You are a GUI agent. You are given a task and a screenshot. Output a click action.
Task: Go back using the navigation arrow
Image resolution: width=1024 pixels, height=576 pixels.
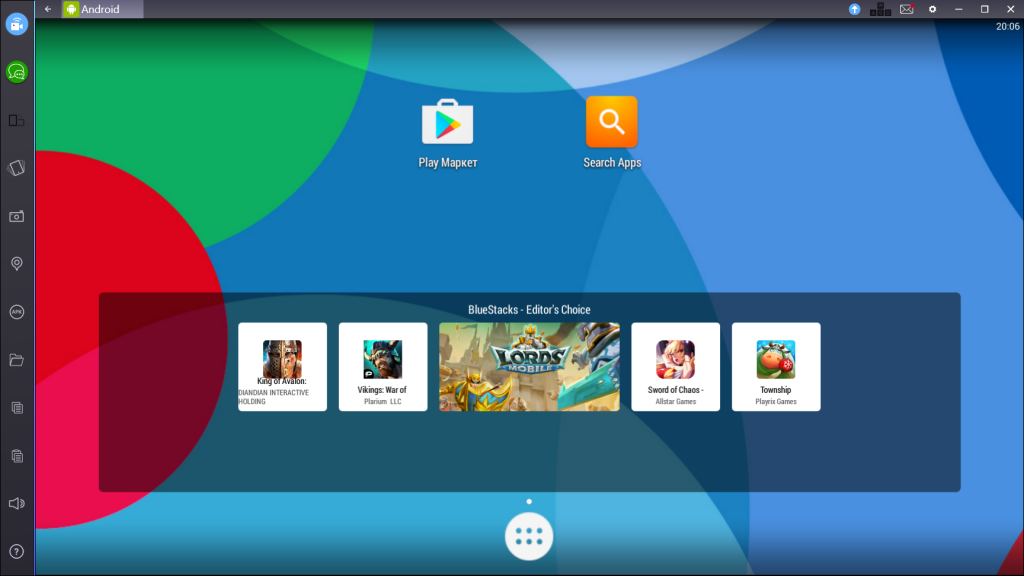[x=47, y=9]
